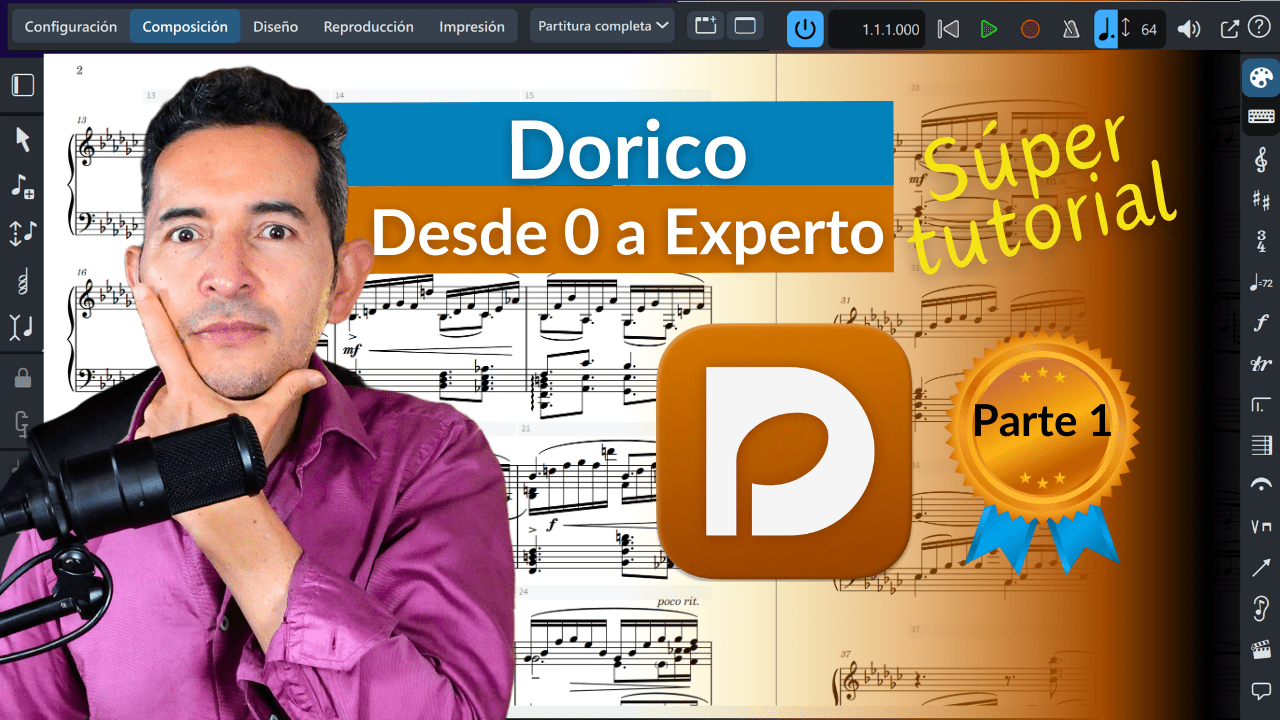Toggle the quarter note tempo mode button
Image resolution: width=1280 pixels, height=720 pixels.
point(1106,29)
